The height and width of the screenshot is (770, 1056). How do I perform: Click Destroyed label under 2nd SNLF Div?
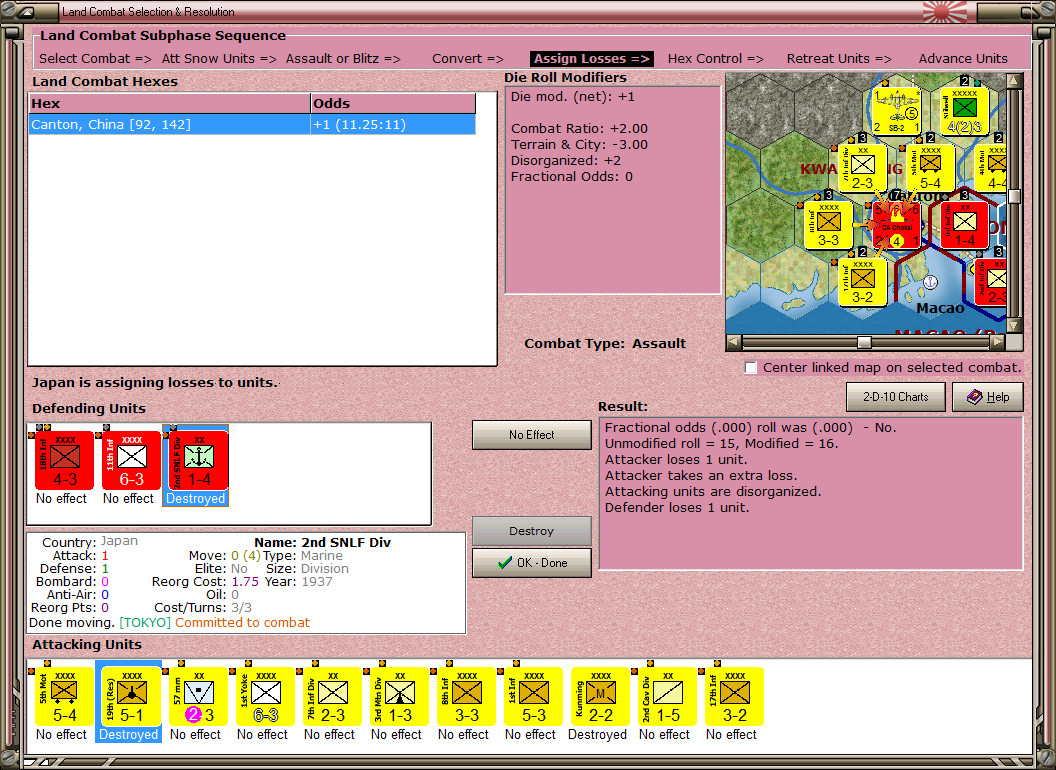(195, 499)
